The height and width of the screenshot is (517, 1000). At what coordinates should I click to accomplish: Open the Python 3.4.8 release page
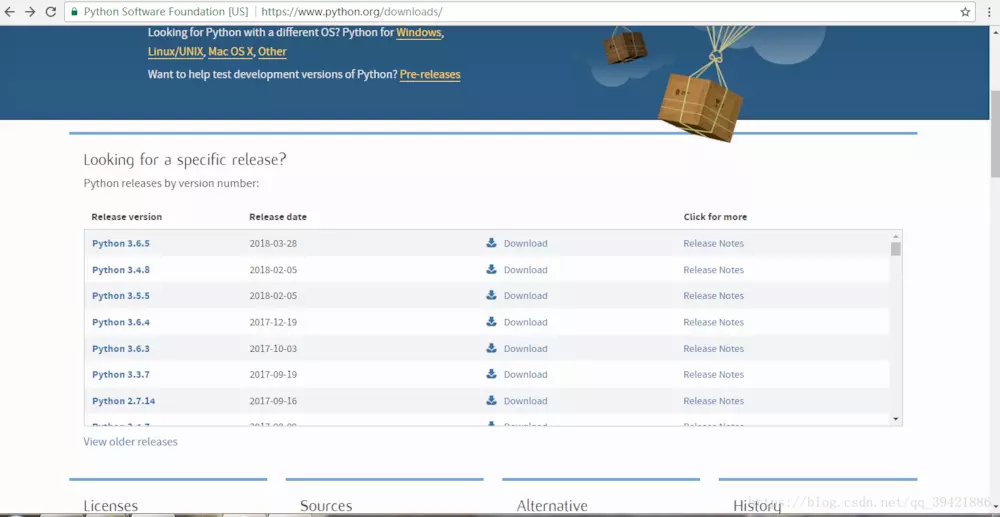point(121,270)
